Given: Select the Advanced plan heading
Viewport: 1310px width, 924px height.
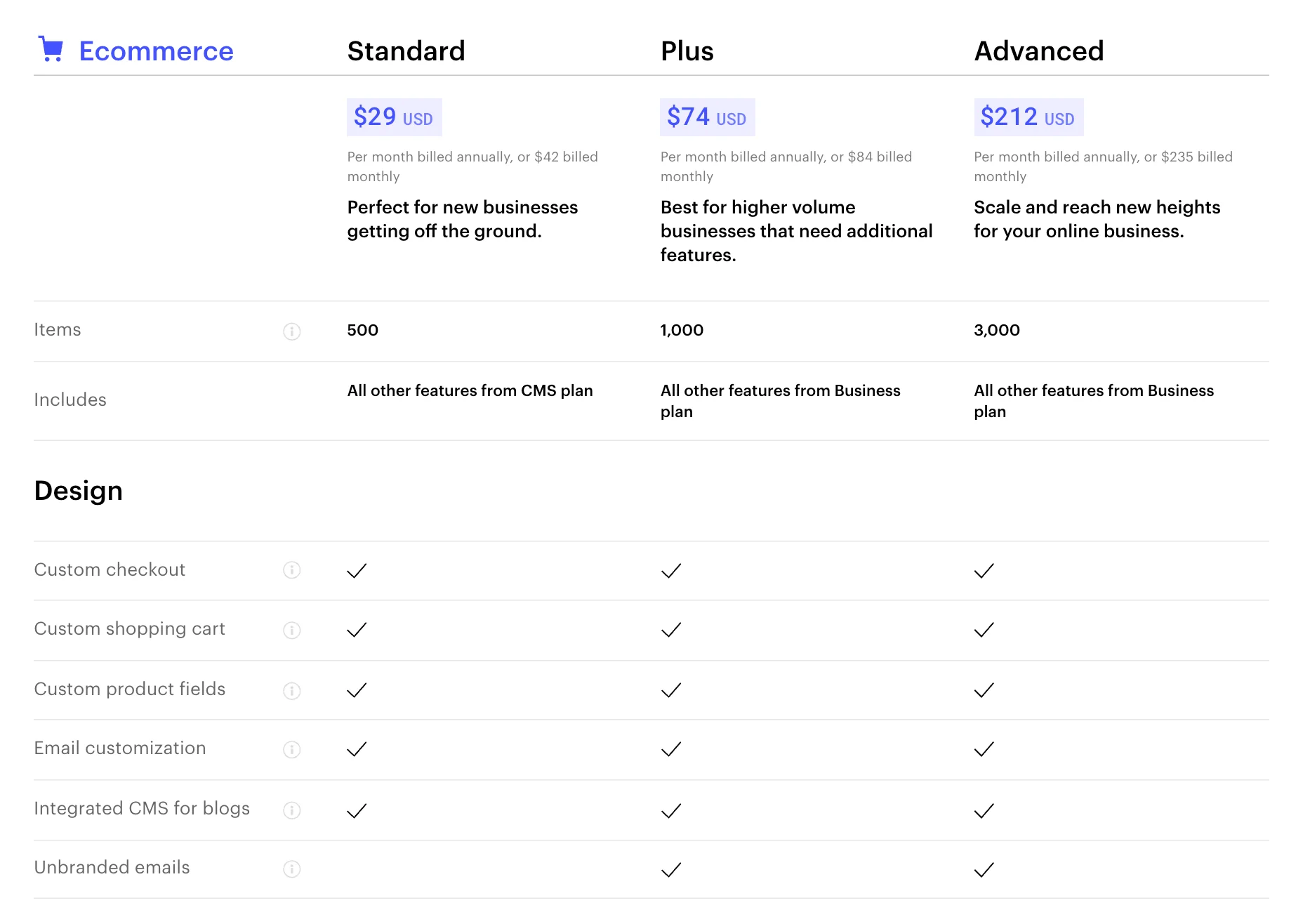Looking at the screenshot, I should [1039, 51].
